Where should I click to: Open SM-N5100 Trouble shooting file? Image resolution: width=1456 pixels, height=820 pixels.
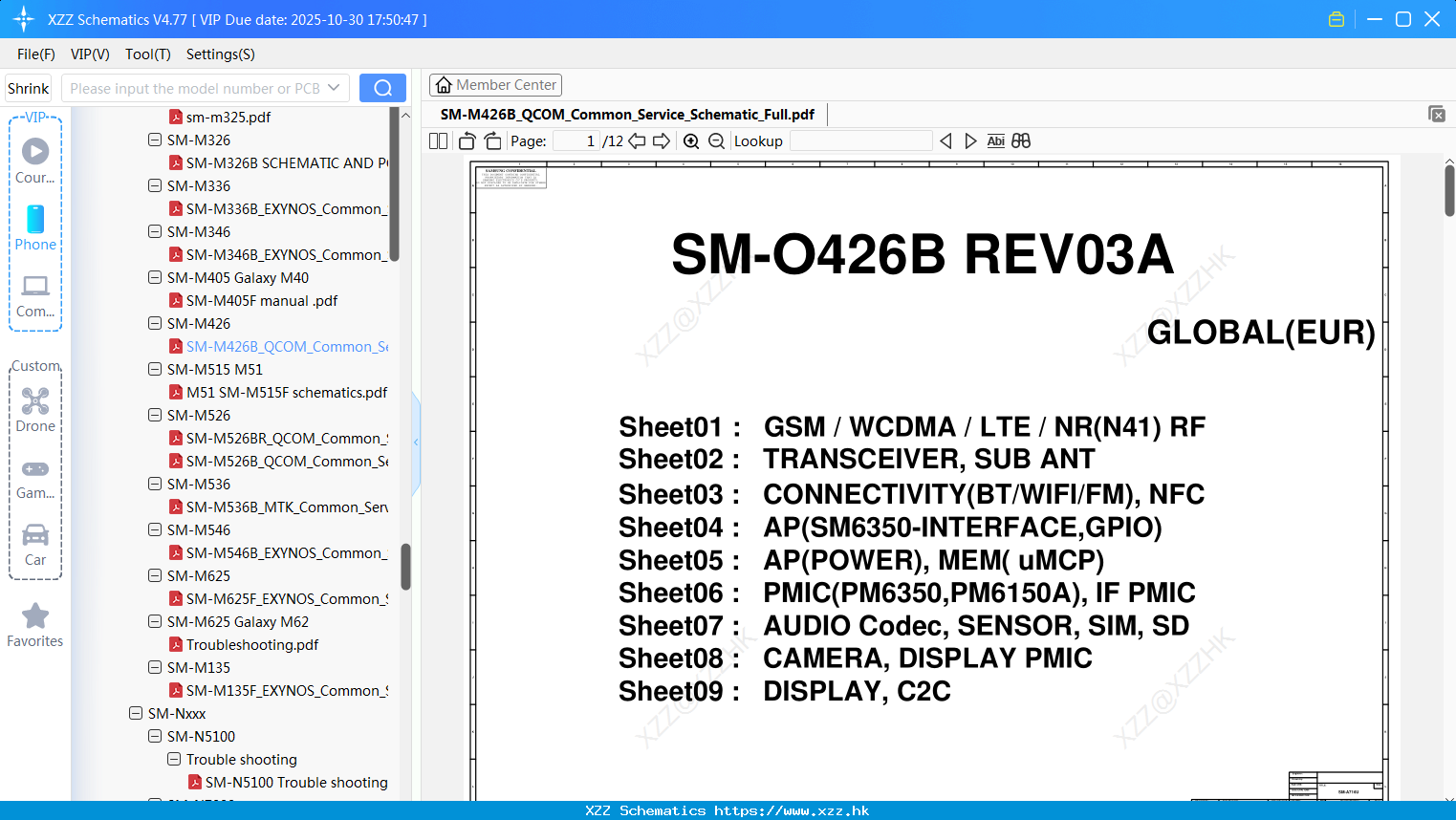click(x=296, y=782)
